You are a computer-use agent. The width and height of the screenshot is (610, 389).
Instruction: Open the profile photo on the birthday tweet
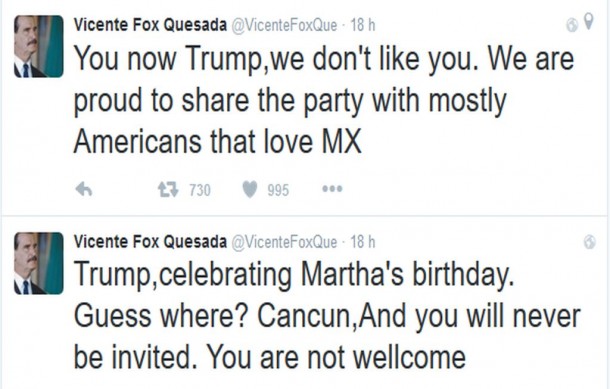point(39,263)
